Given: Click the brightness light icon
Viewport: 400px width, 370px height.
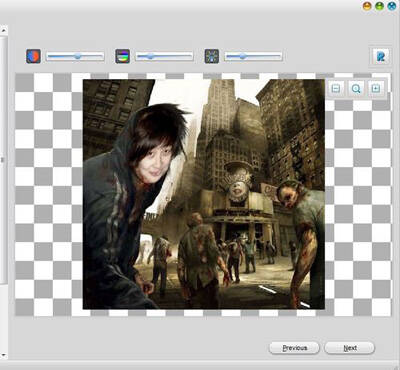Looking at the screenshot, I should click(x=212, y=56).
